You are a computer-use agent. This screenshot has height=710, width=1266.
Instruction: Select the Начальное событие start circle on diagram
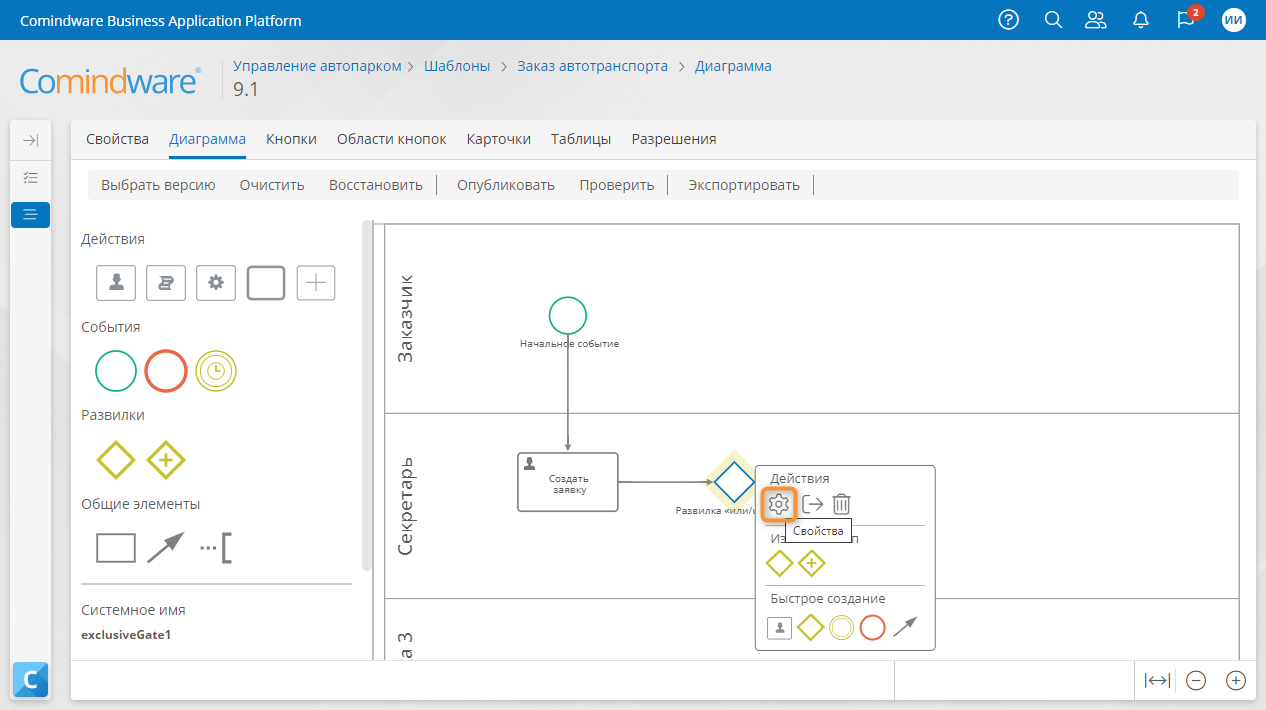click(x=568, y=315)
